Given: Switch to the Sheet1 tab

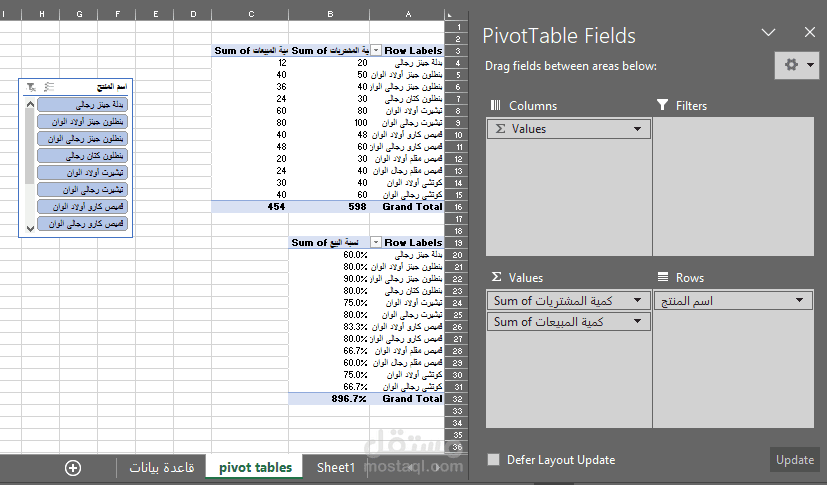Looking at the screenshot, I should pos(336,468).
